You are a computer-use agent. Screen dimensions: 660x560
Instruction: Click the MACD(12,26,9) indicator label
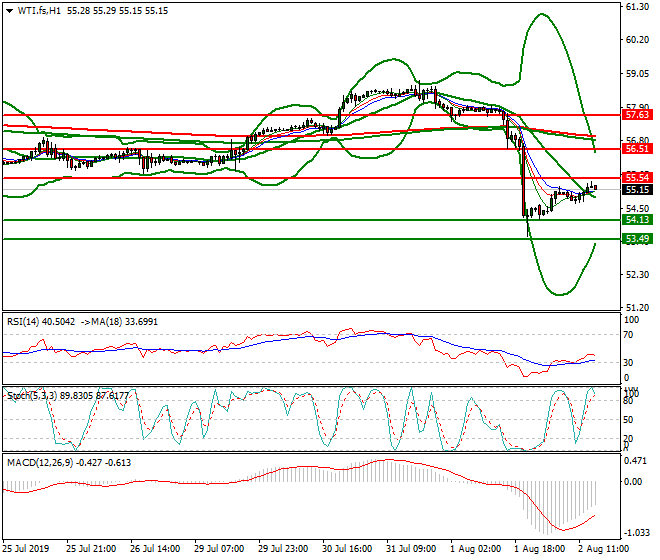[x=69, y=463]
